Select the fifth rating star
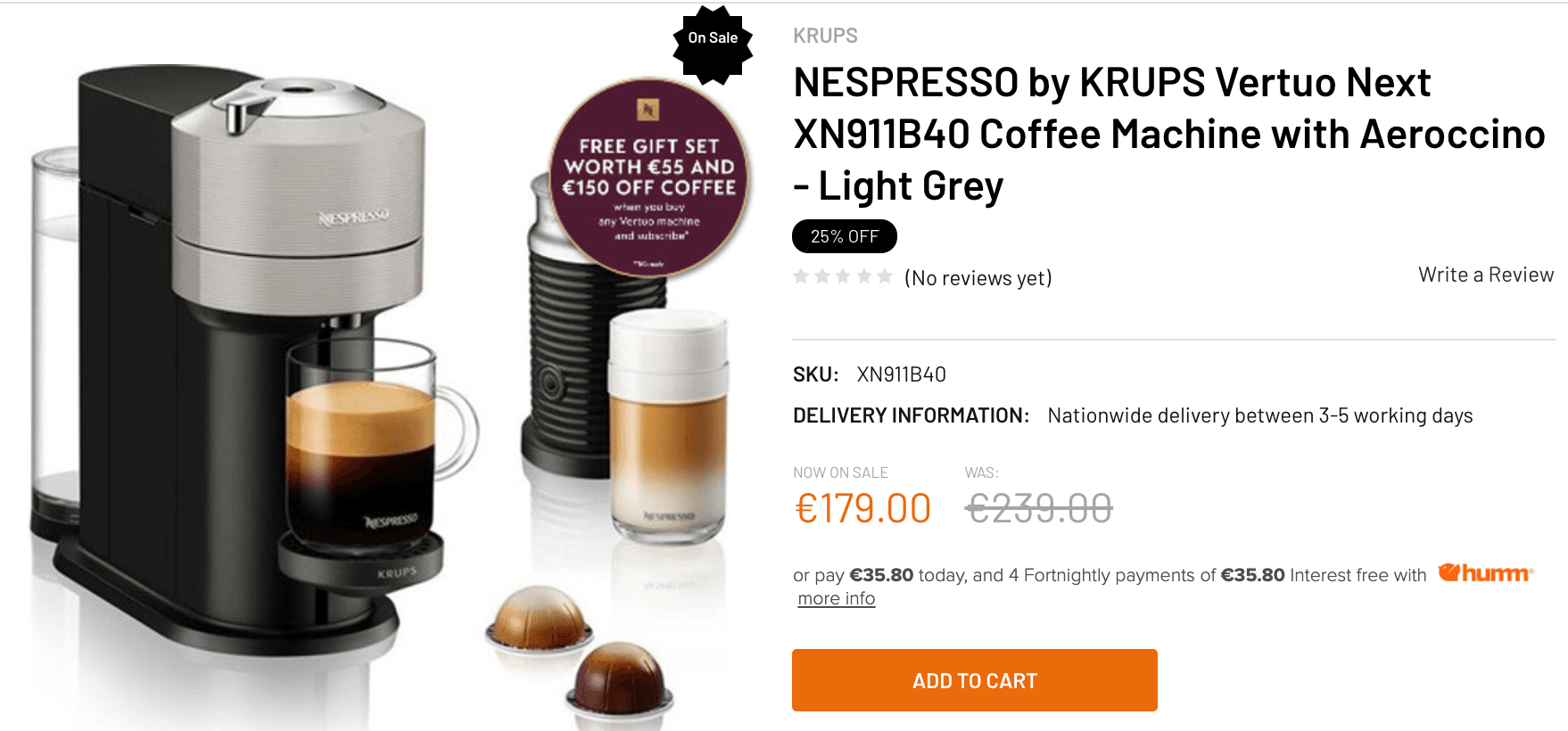 885,276
